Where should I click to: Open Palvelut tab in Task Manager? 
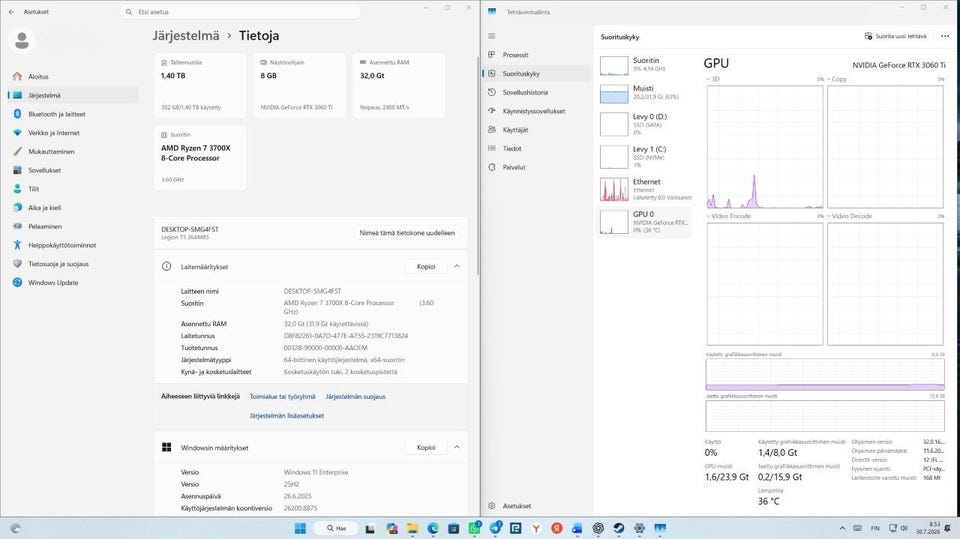pyautogui.click(x=514, y=167)
